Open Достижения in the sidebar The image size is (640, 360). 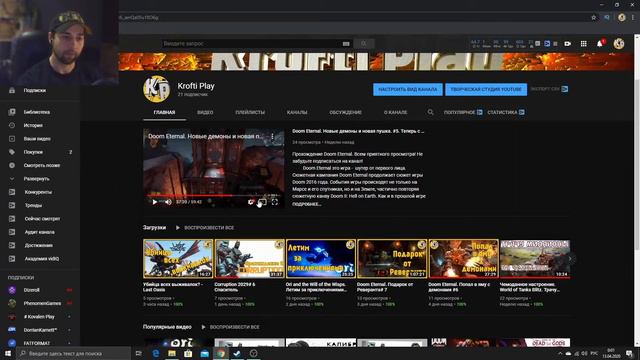tap(38, 245)
